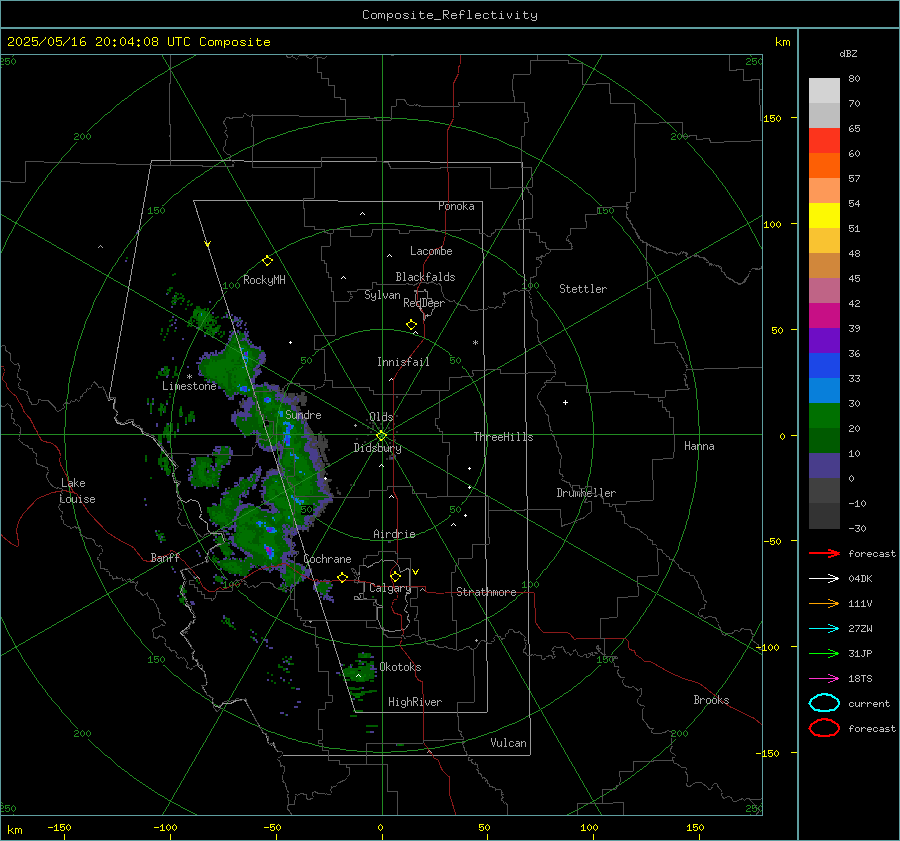
Task: Click the Airdrie label
Action: coord(394,534)
